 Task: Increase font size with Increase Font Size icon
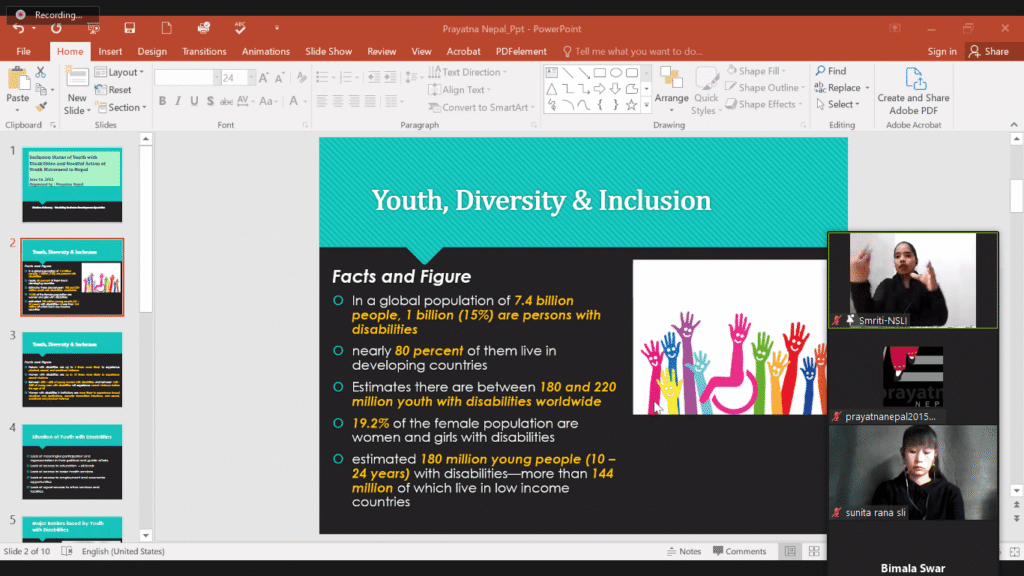click(264, 77)
